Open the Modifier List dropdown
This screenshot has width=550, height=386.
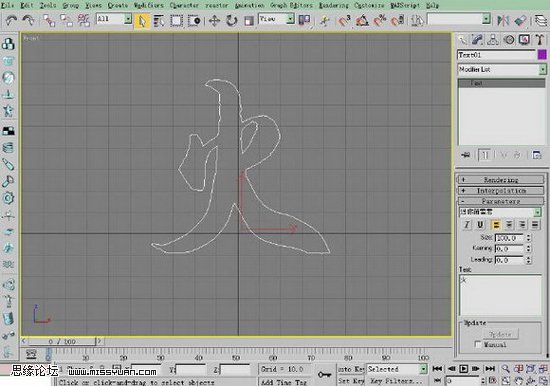[502, 69]
